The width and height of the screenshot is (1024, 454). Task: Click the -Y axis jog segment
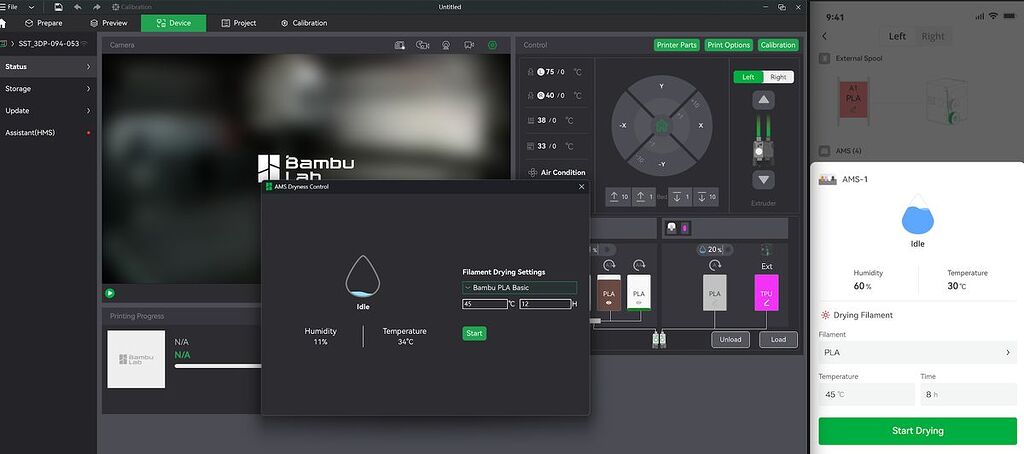coord(661,163)
